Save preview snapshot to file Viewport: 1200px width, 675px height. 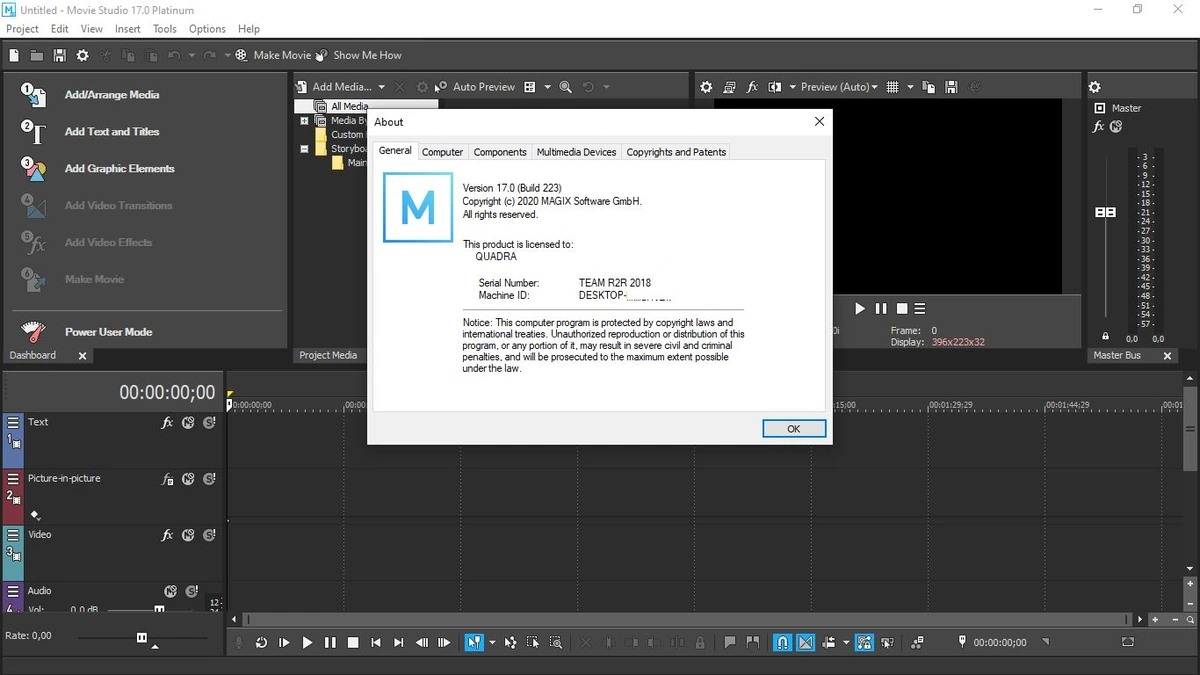(951, 87)
